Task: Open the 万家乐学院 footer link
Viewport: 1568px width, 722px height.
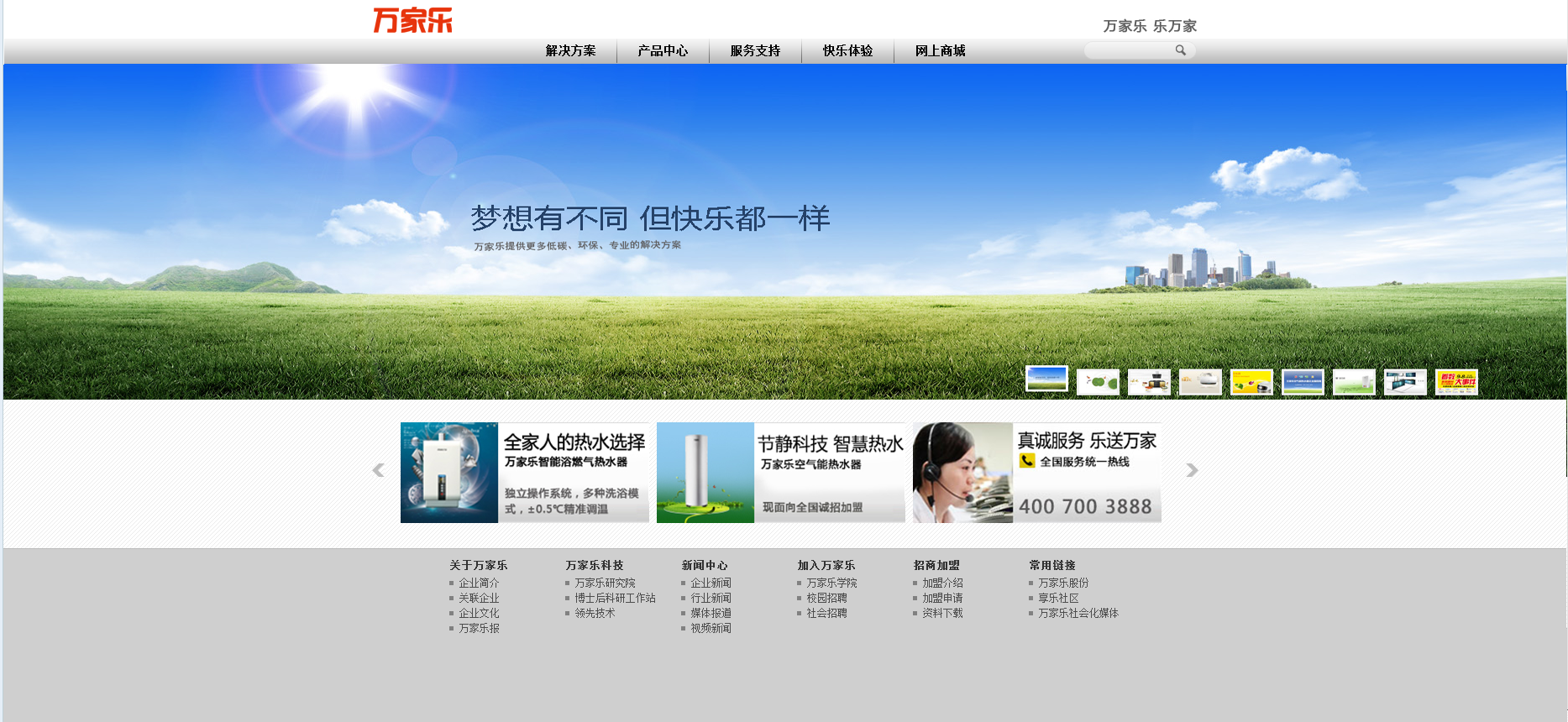Action: point(831,583)
